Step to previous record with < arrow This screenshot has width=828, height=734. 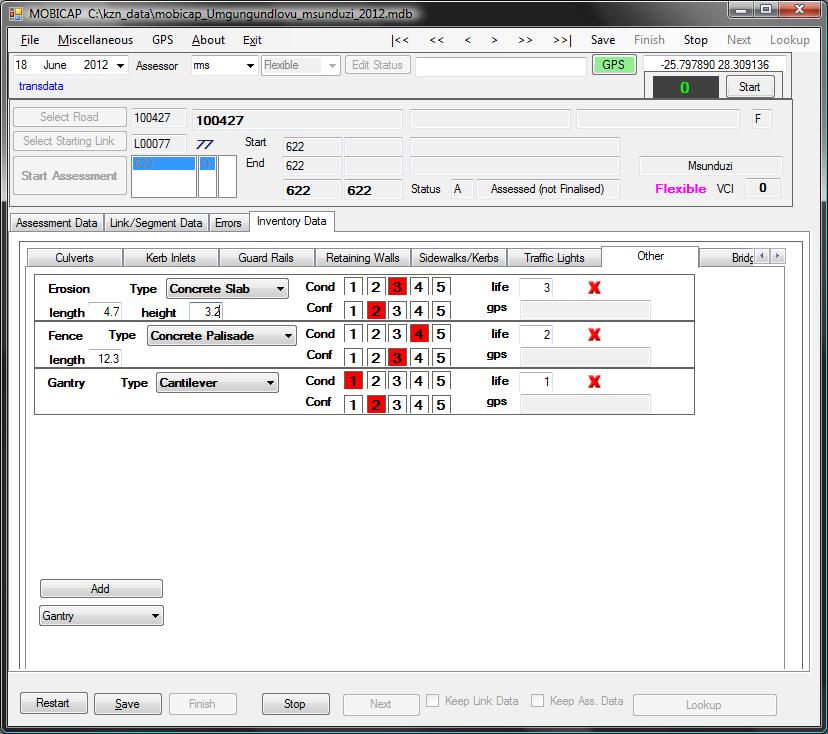coord(467,40)
